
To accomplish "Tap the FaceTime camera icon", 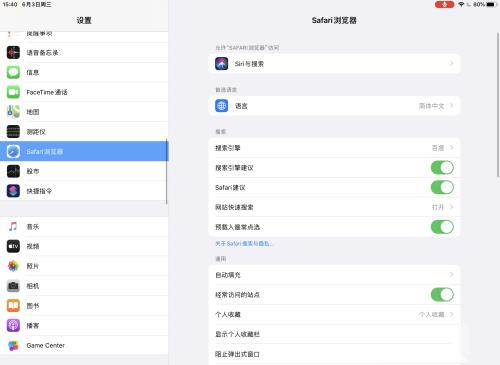I will tap(13, 92).
